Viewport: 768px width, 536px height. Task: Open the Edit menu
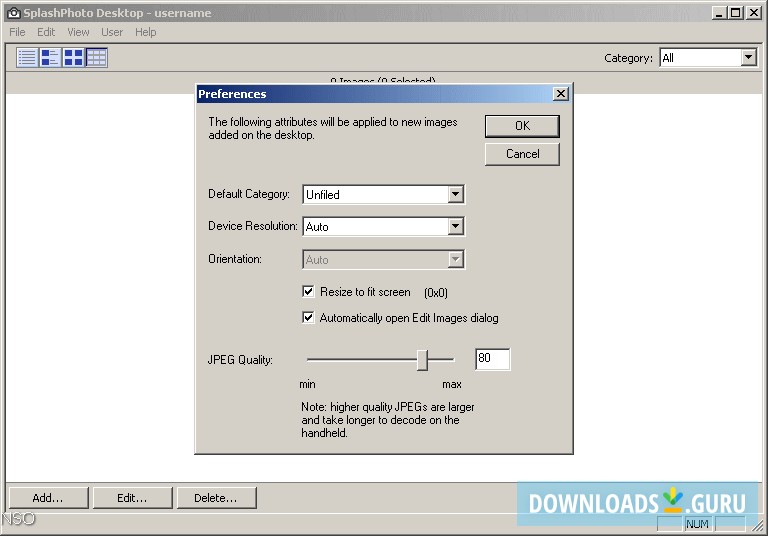(x=46, y=32)
